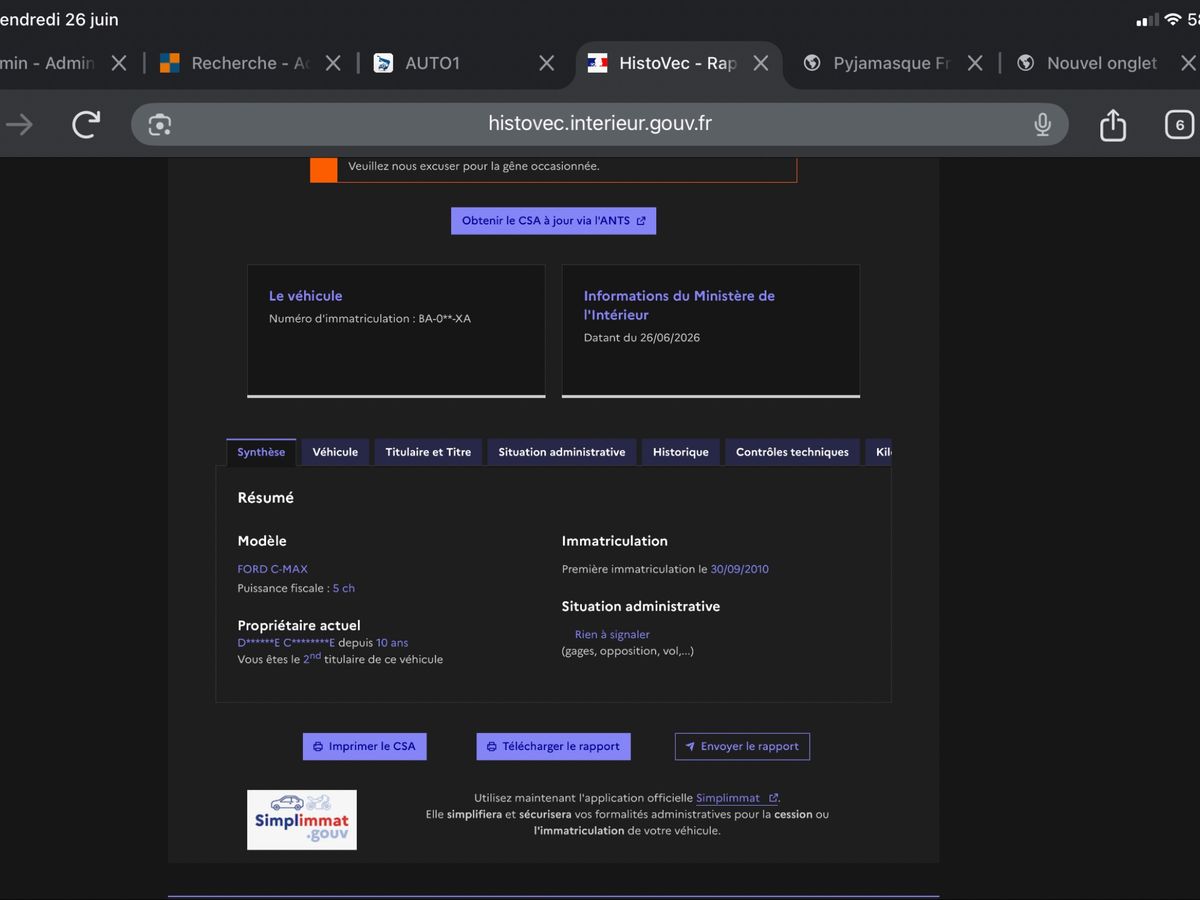This screenshot has width=1200, height=900.
Task: Click Obtenir le CSA à jour via l'ANTS
Action: click(553, 221)
